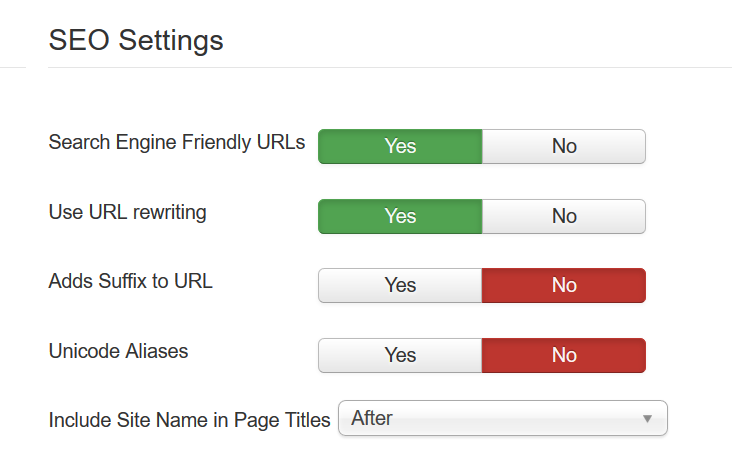The width and height of the screenshot is (732, 460).
Task: Click the After value text in the select box
Action: point(372,418)
